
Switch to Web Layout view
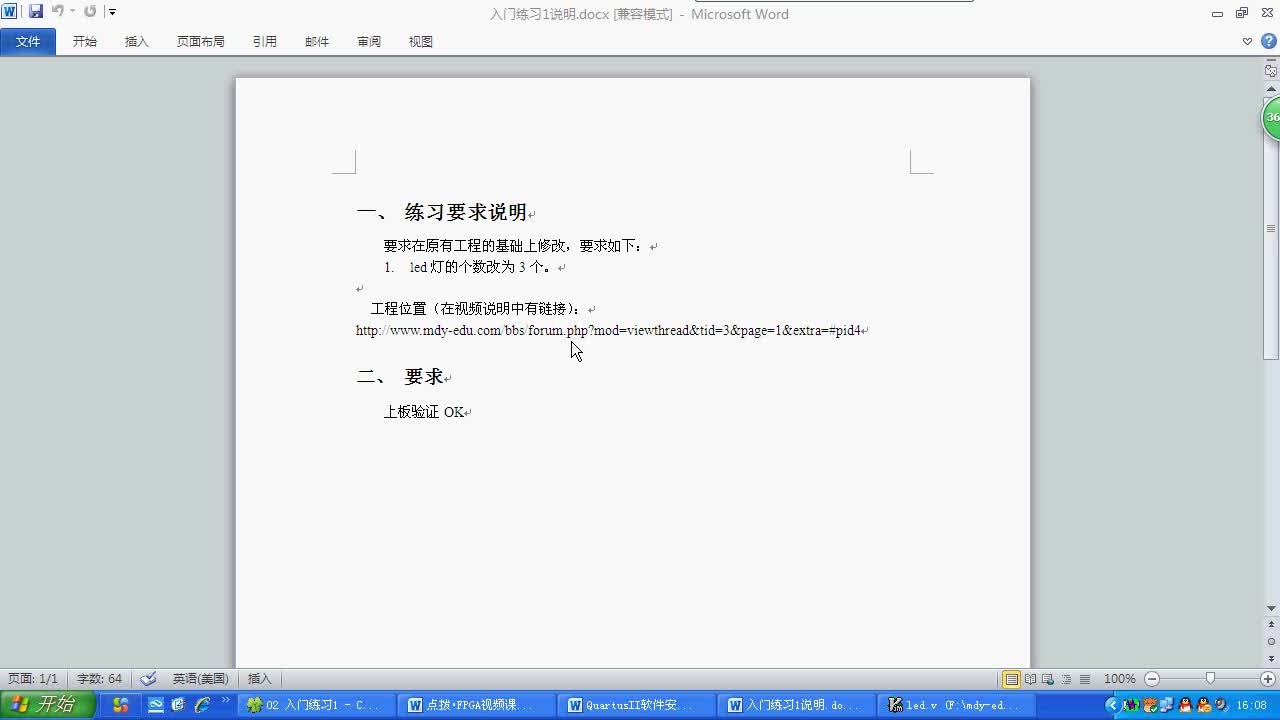coord(1048,679)
